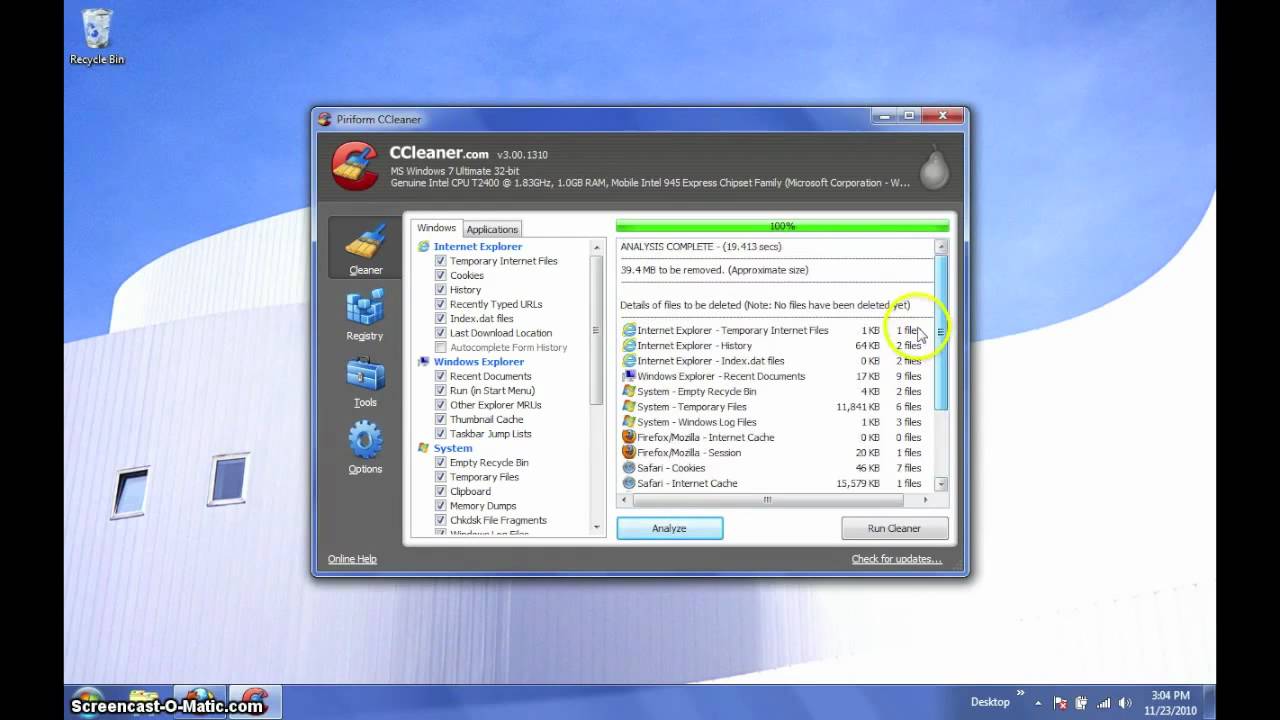Click the CCleaner logo in the header
Image resolution: width=1280 pixels, height=720 pixels.
coord(355,165)
